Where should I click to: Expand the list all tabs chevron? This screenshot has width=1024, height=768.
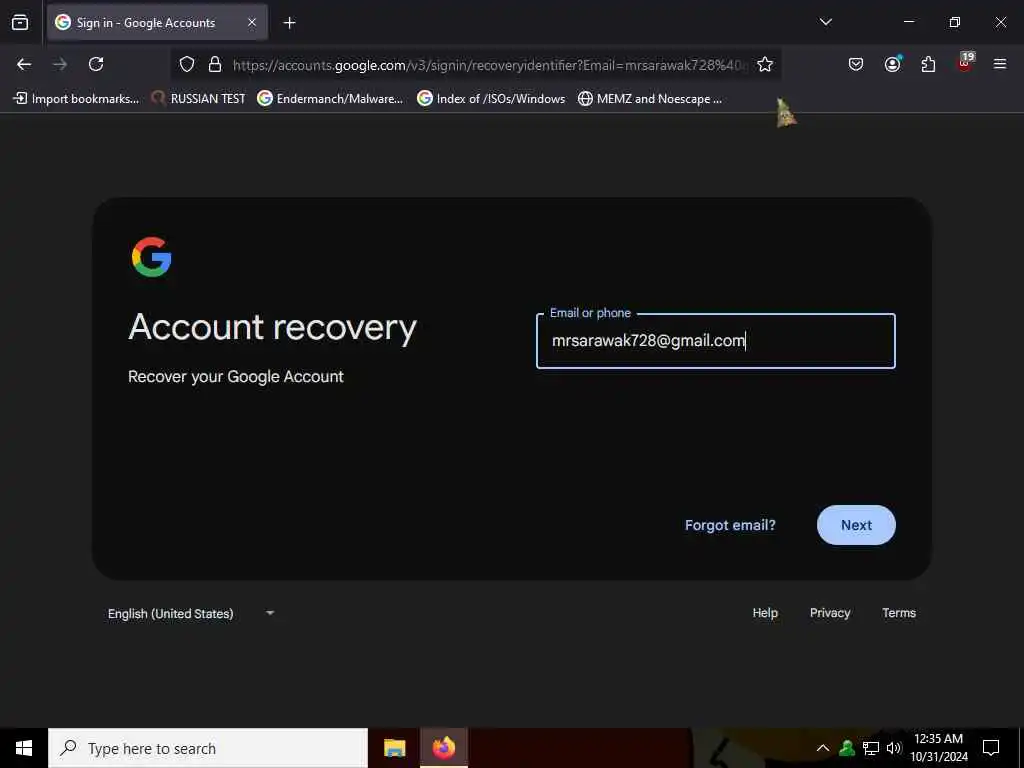(x=825, y=22)
